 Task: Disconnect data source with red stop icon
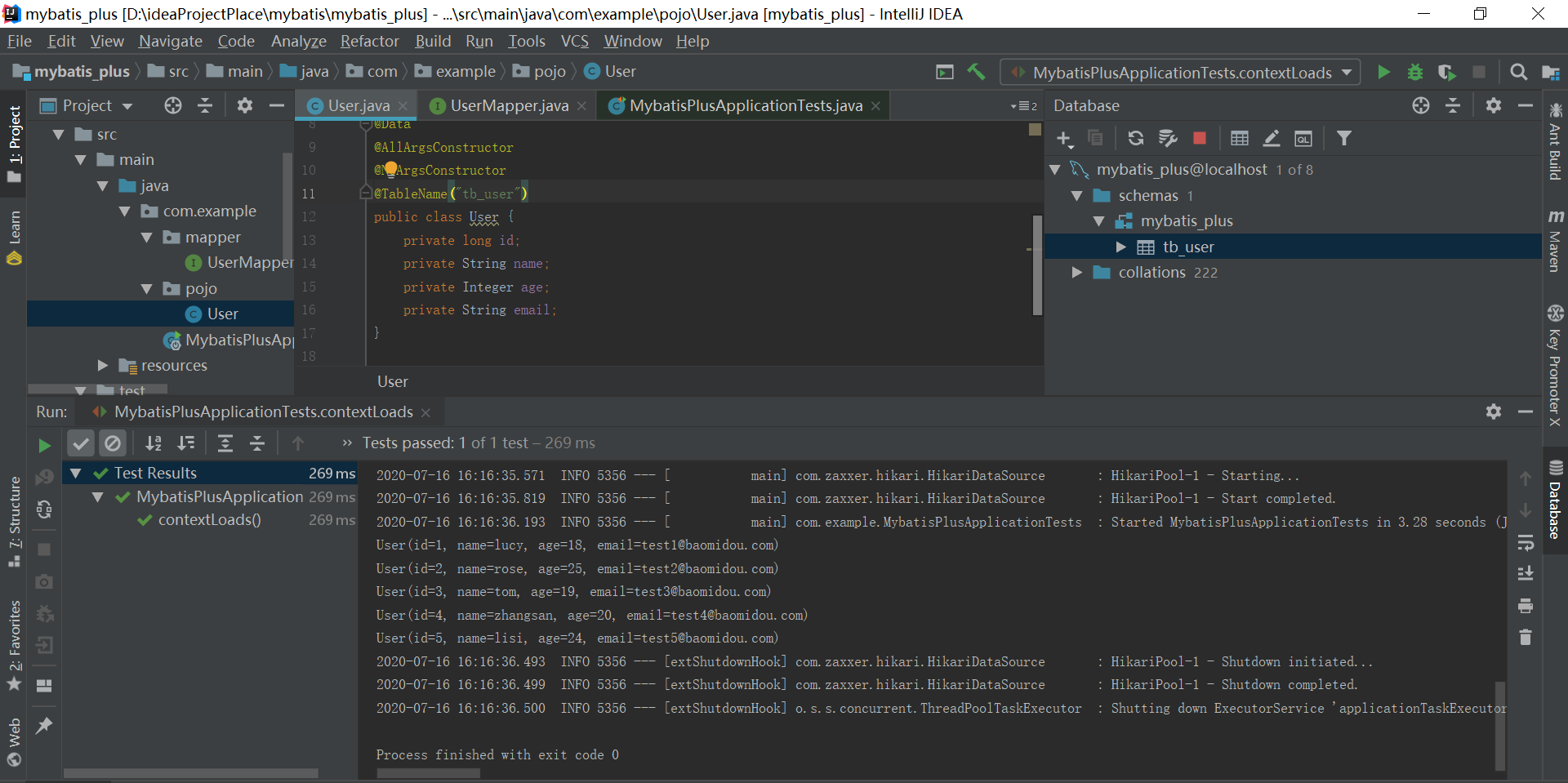[x=1199, y=138]
